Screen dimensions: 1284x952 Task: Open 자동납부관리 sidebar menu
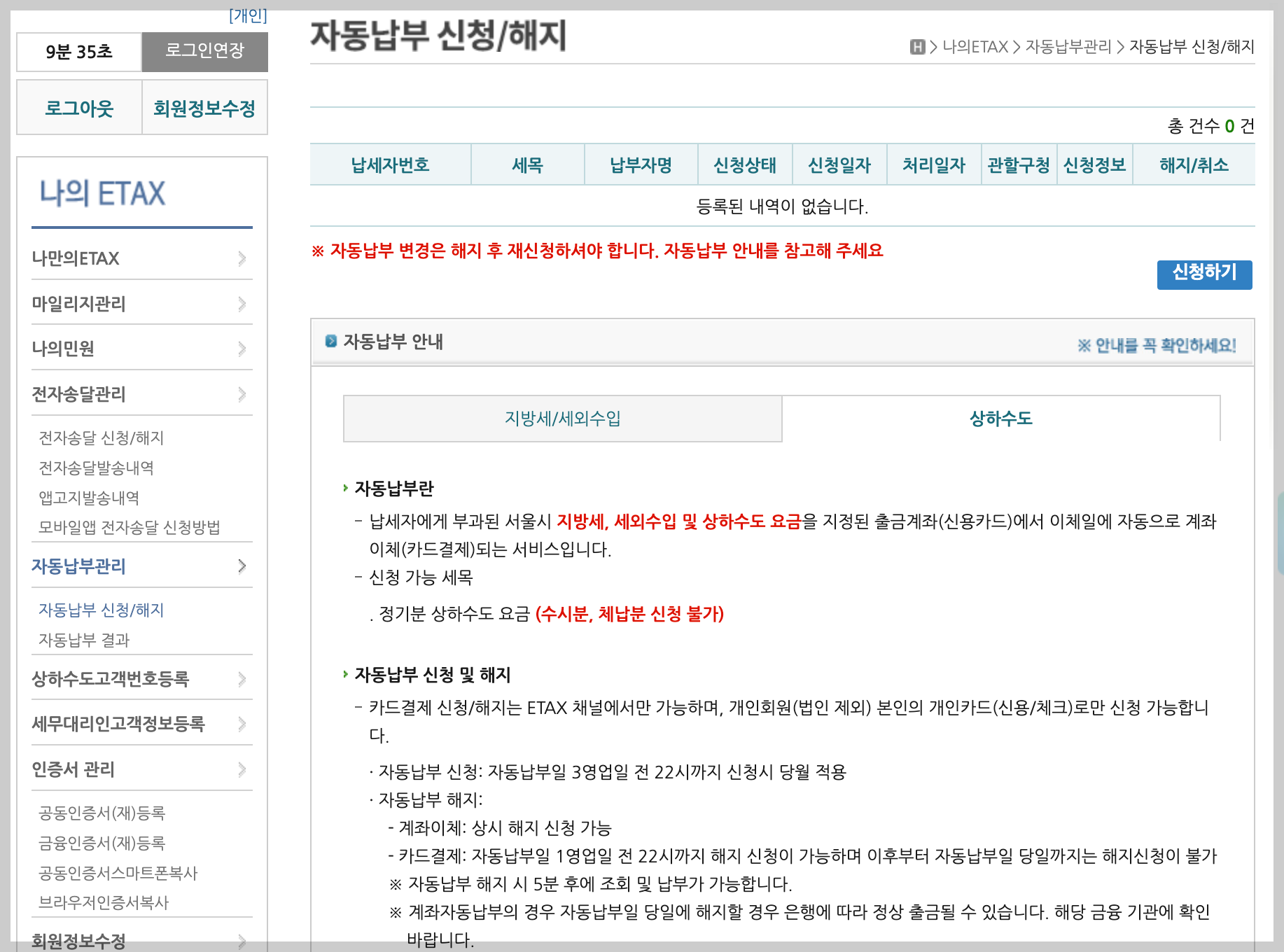(x=78, y=566)
